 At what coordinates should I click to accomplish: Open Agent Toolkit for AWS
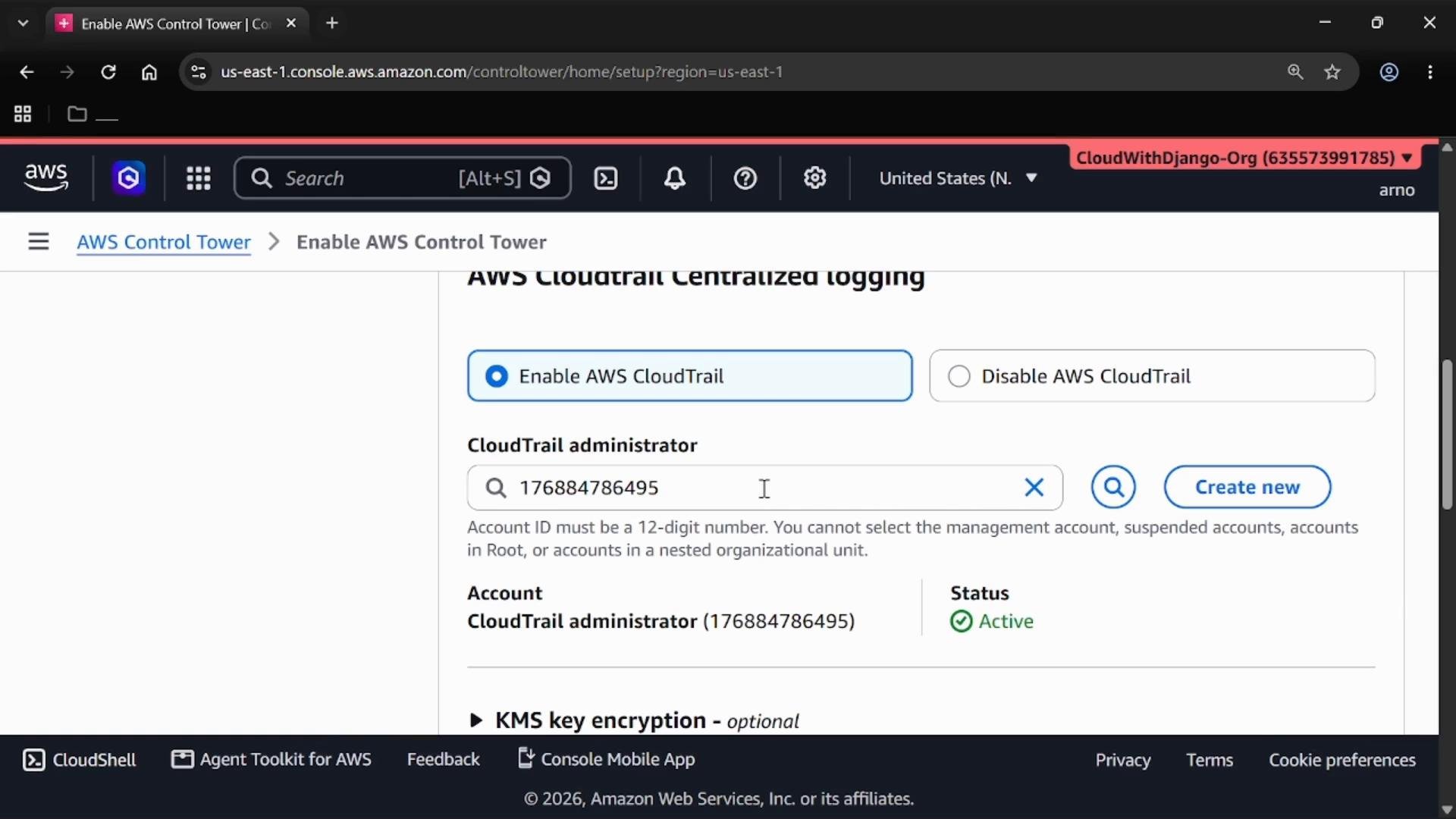pos(271,760)
